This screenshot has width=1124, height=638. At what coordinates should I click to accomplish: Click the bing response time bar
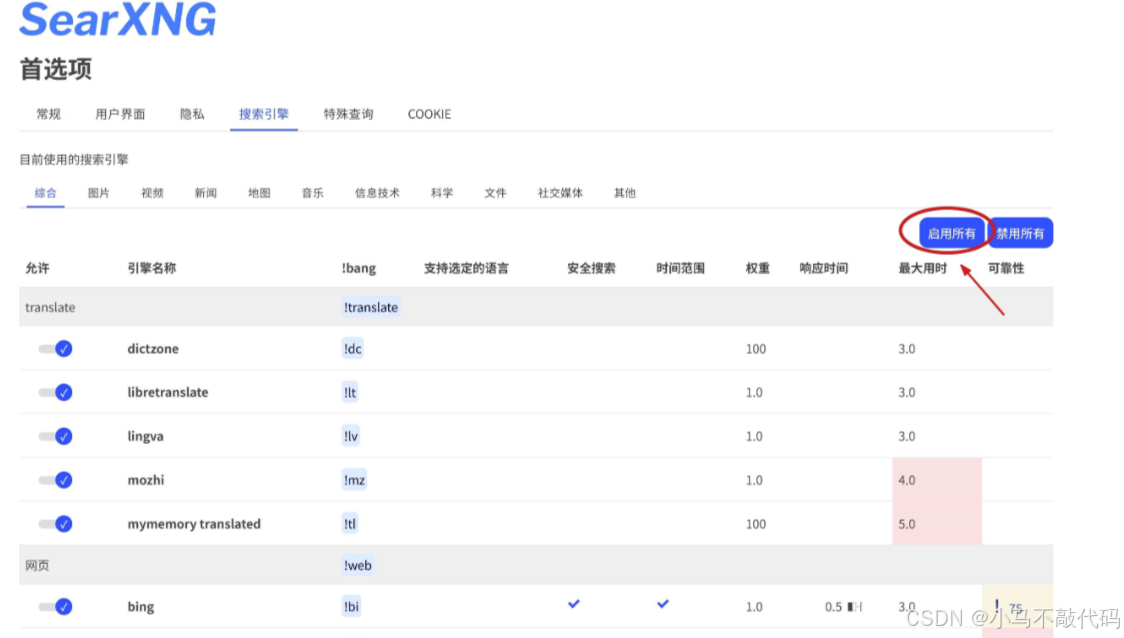pos(854,607)
